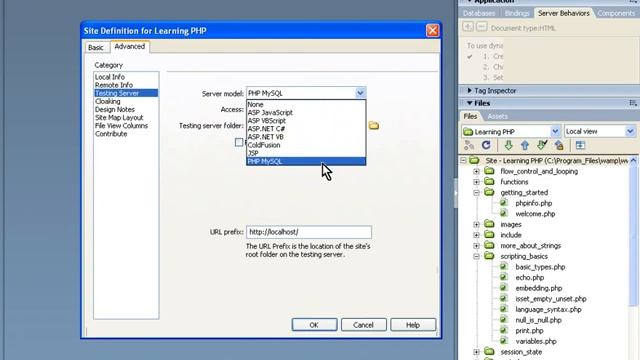The image size is (640, 360).
Task: Click the Check Out files icon
Action: [542, 145]
